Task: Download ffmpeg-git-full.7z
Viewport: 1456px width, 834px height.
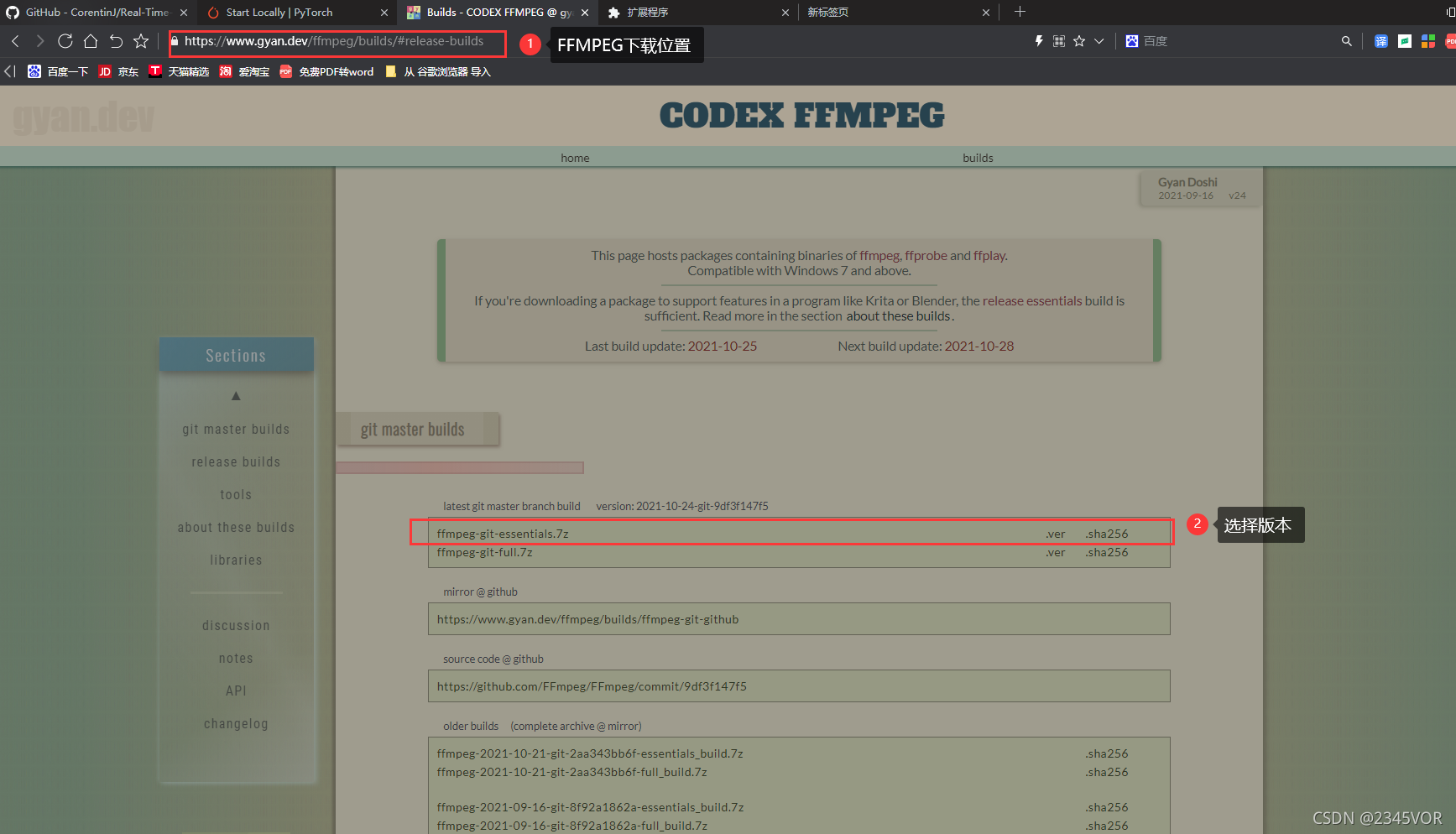Action: pyautogui.click(x=485, y=552)
